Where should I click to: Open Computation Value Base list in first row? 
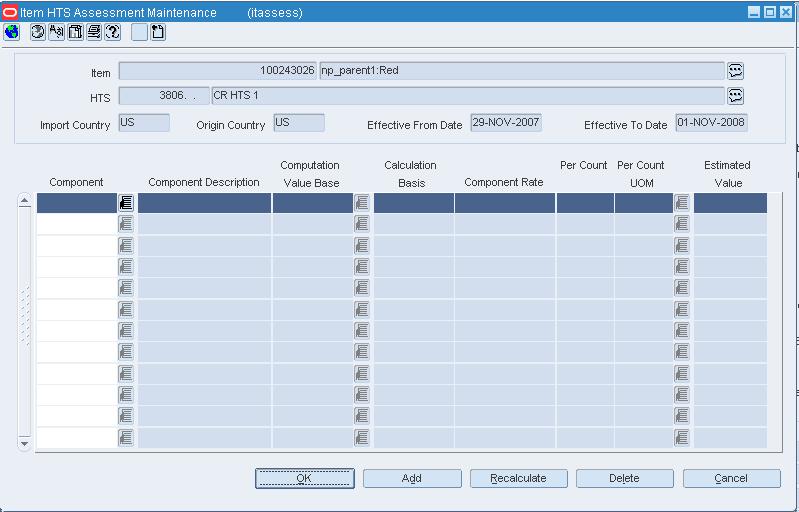point(362,203)
